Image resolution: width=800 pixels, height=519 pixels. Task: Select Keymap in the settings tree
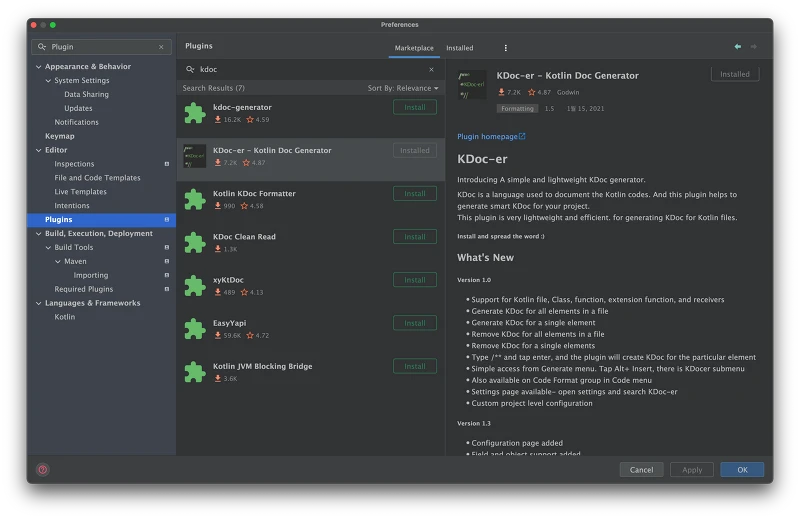(x=59, y=136)
